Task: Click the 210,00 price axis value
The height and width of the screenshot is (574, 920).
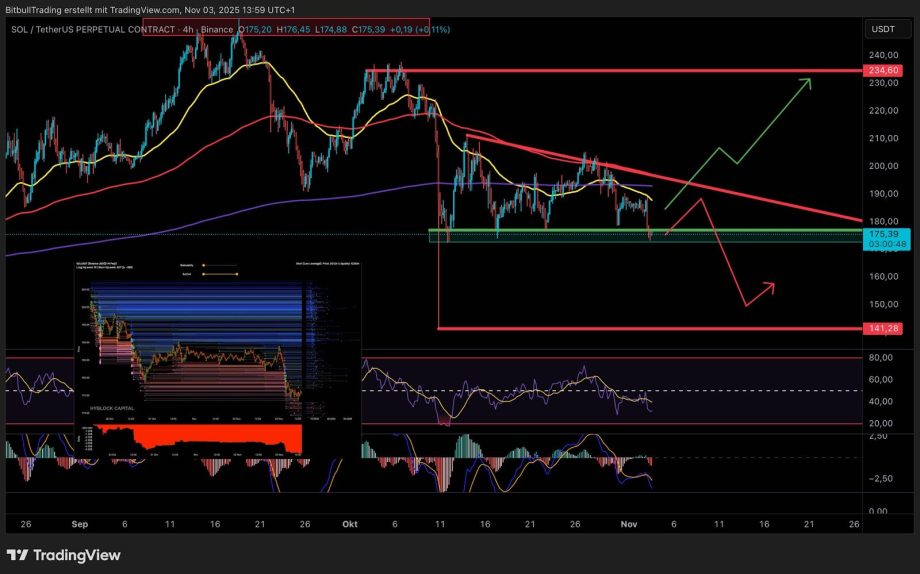Action: (x=884, y=138)
